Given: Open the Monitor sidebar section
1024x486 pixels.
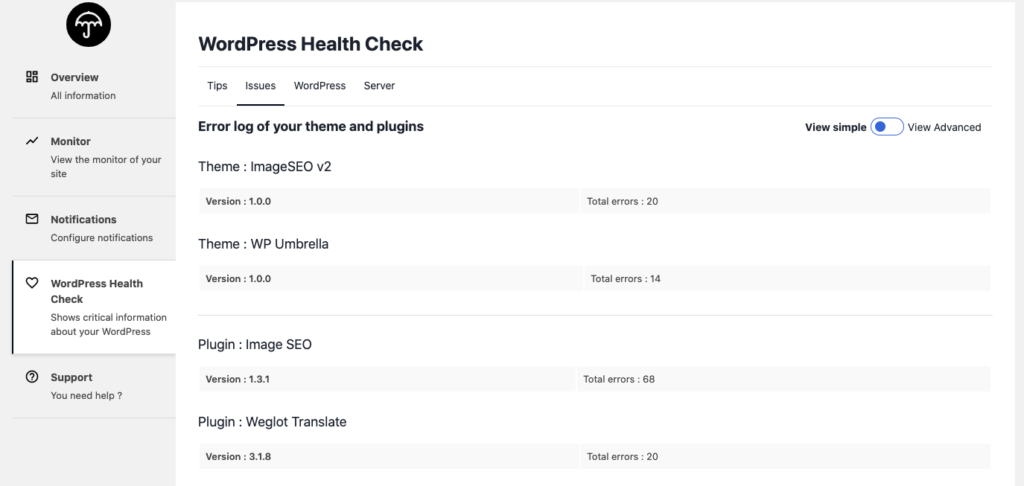Looking at the screenshot, I should [x=94, y=157].
